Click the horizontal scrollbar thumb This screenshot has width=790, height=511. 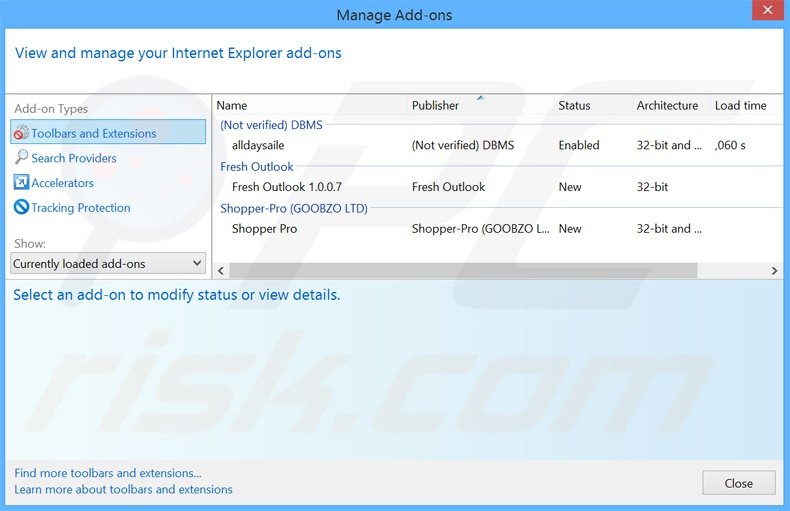pos(463,271)
